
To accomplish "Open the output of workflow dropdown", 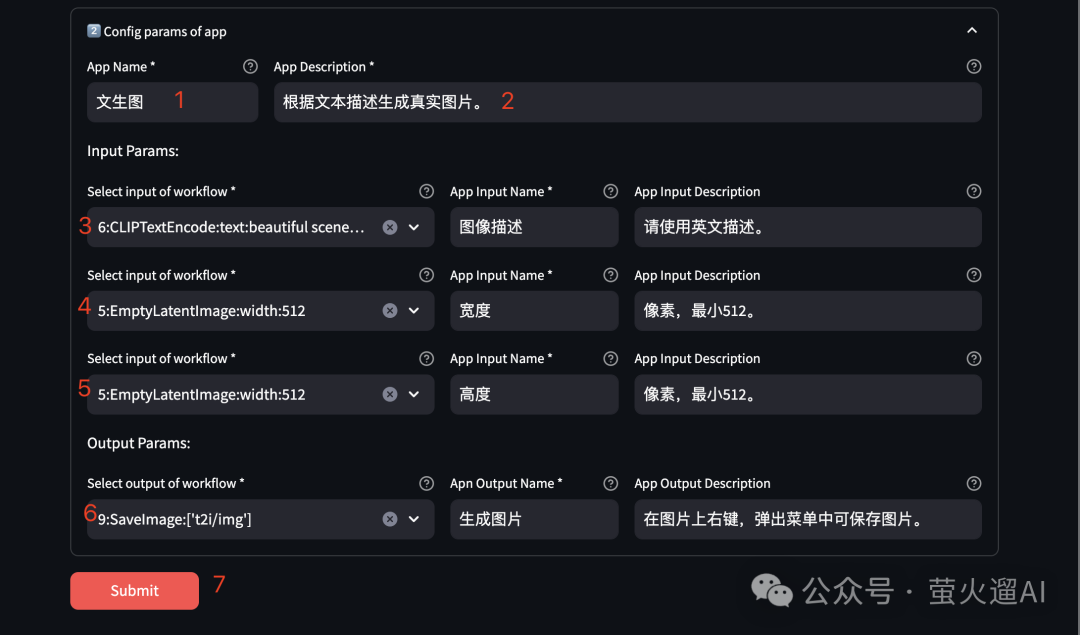I will coord(412,519).
